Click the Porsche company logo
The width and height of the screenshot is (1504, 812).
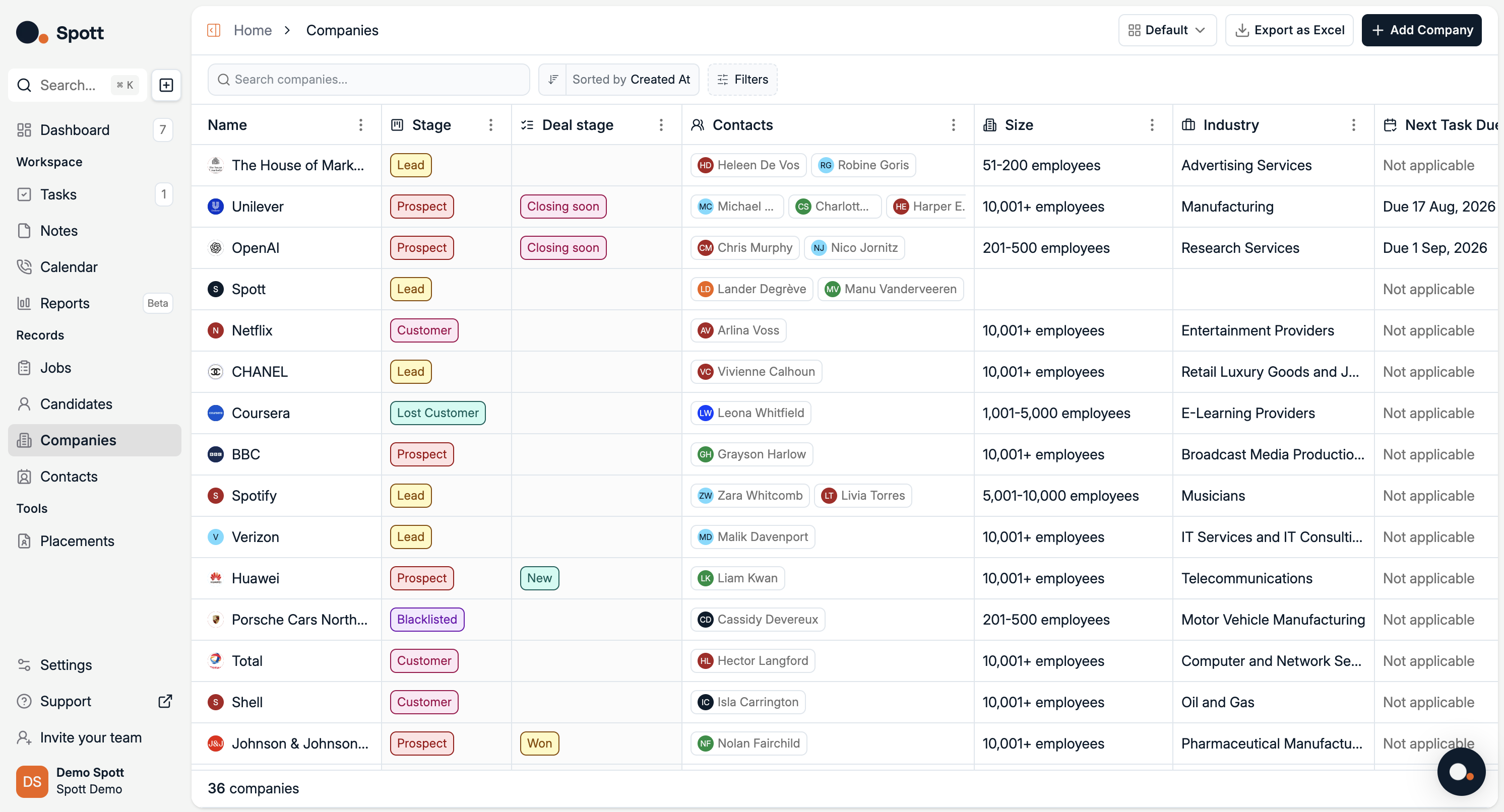click(x=215, y=620)
